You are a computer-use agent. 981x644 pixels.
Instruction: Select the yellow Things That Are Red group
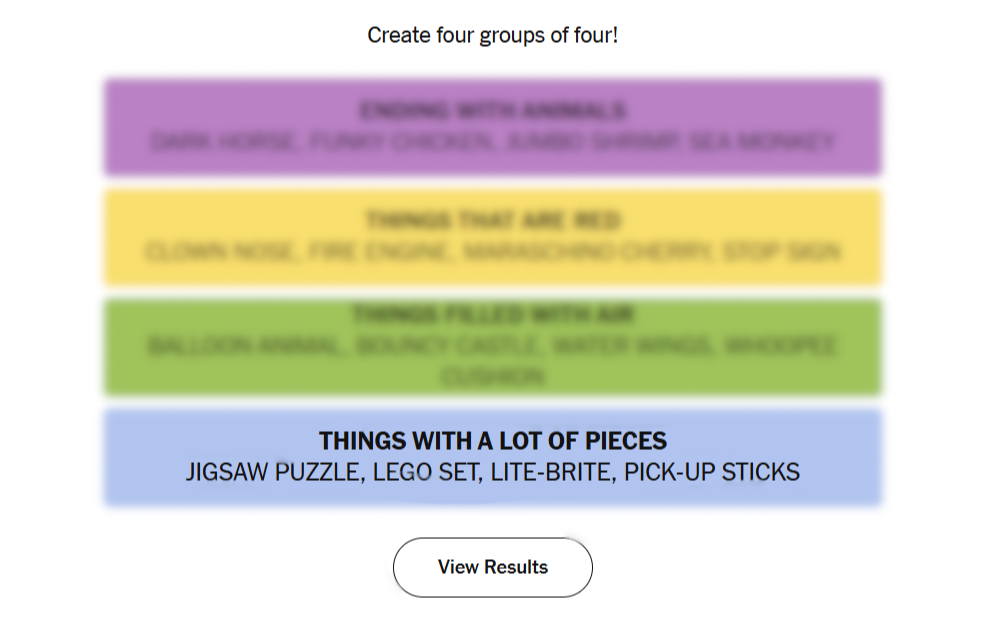pyautogui.click(x=492, y=237)
